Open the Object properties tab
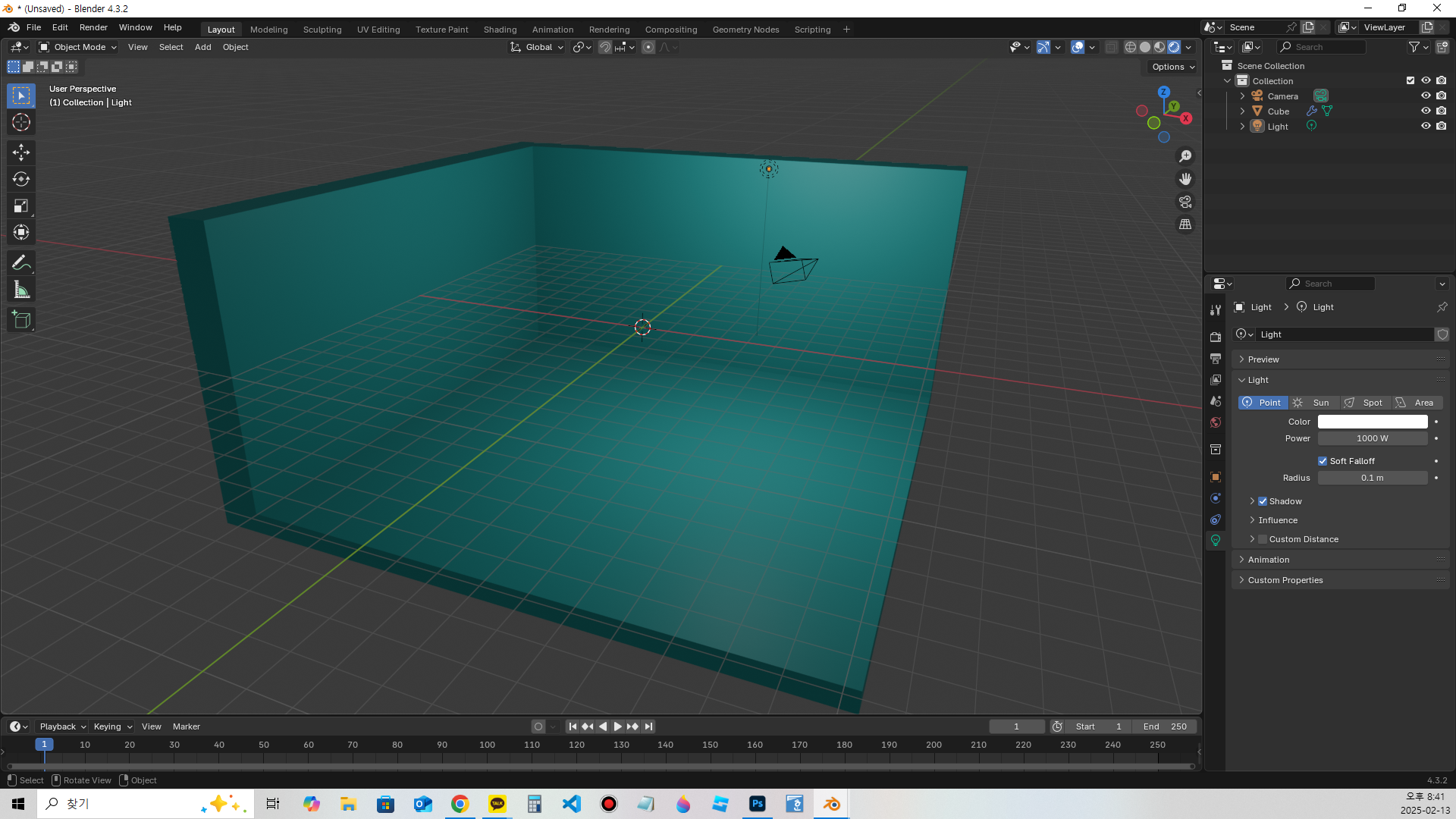 coord(1216,477)
